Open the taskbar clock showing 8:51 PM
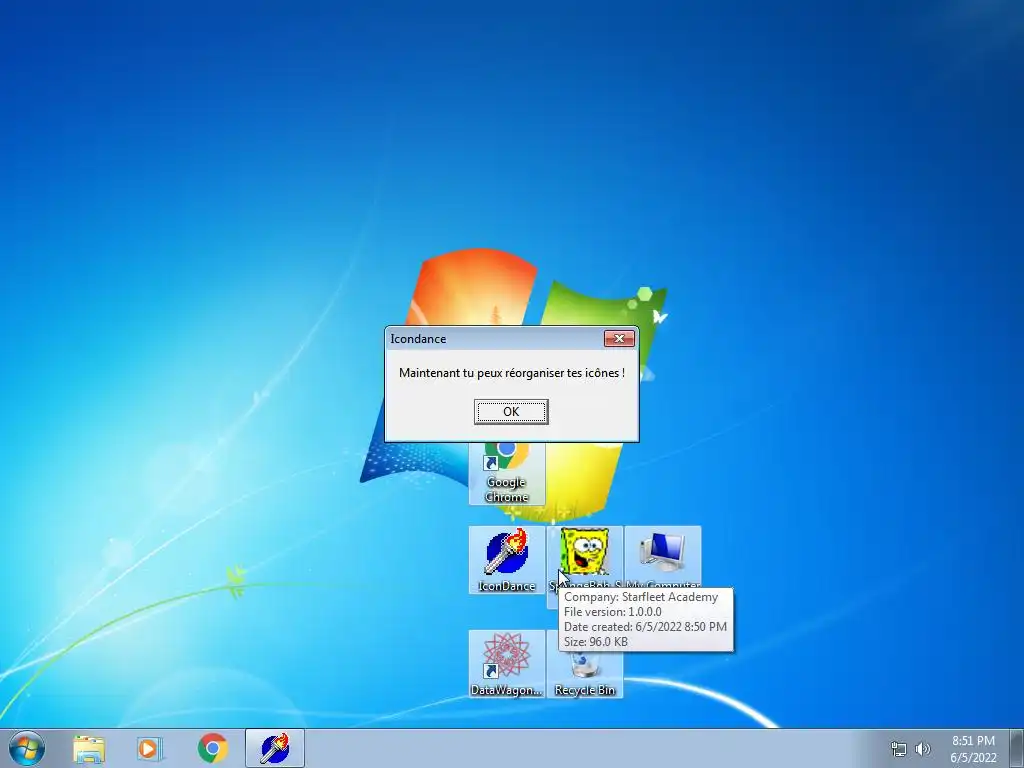 973,749
